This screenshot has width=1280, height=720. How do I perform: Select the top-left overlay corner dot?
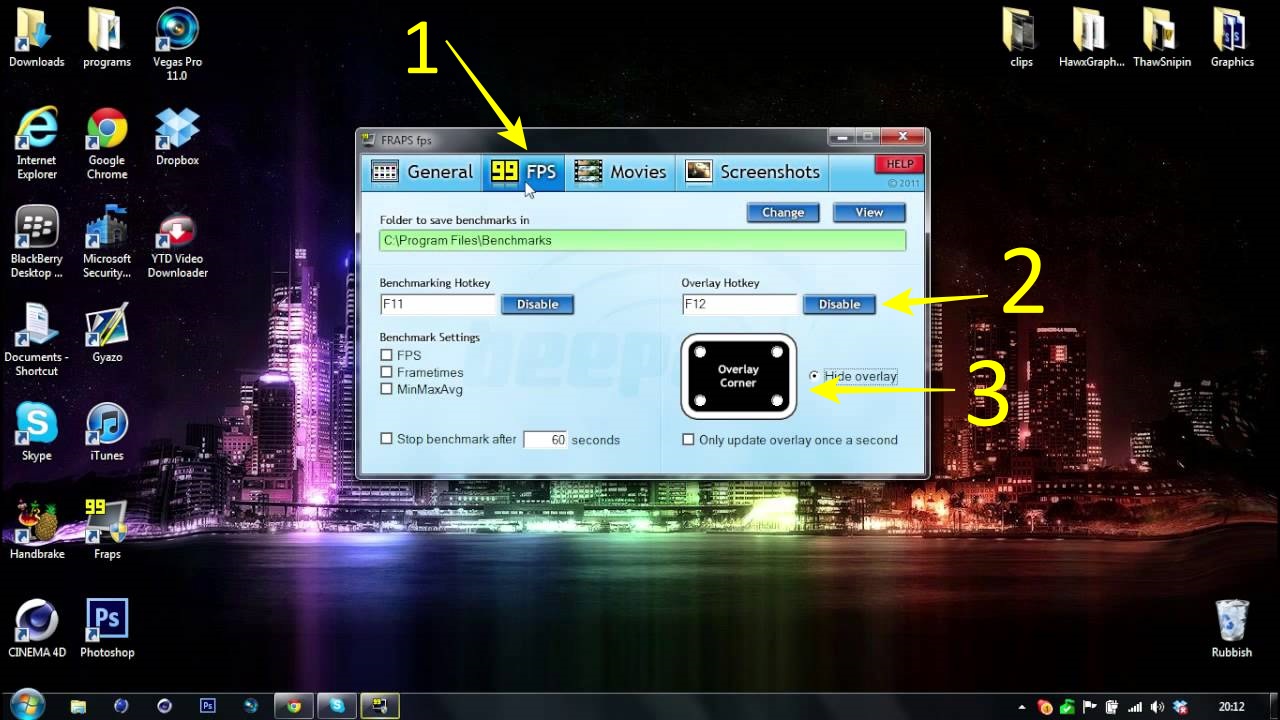pyautogui.click(x=700, y=352)
